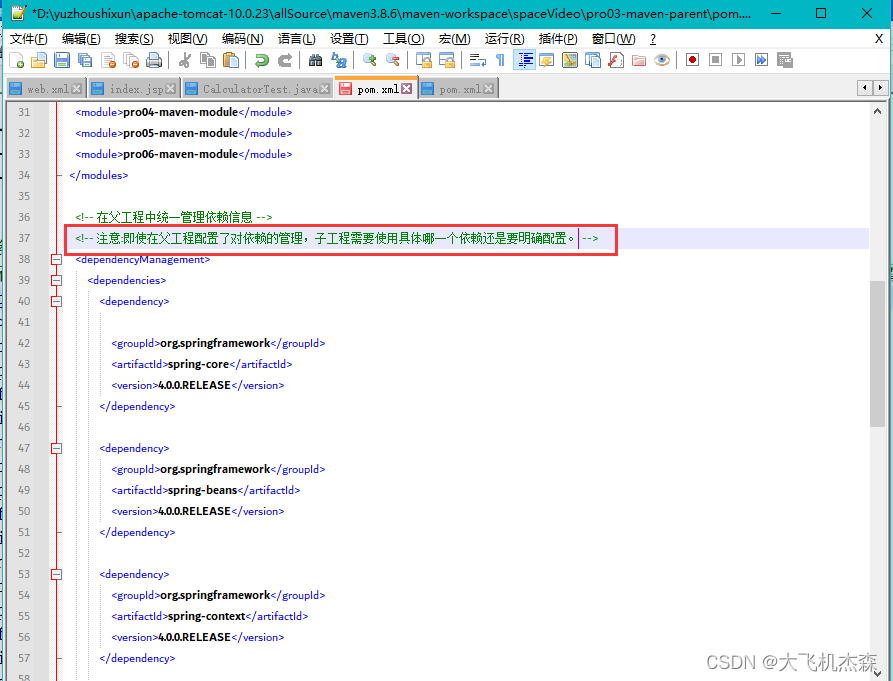This screenshot has height=681, width=893.
Task: Toggle file monitoring eye icon
Action: 662,60
